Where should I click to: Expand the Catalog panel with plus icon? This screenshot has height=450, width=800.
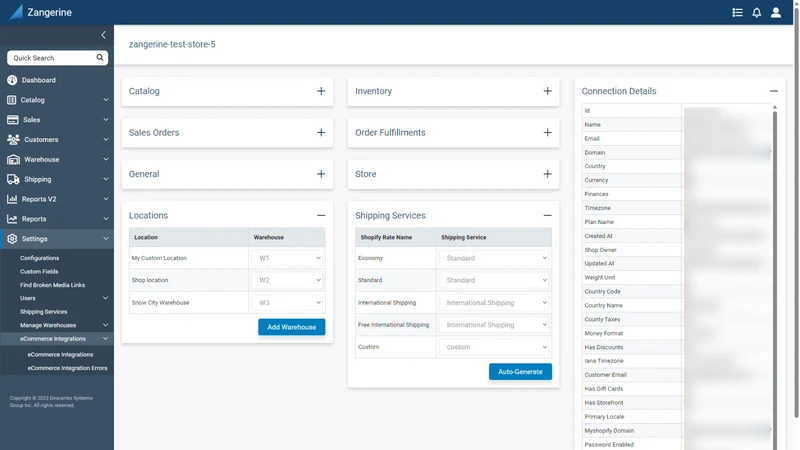click(321, 91)
